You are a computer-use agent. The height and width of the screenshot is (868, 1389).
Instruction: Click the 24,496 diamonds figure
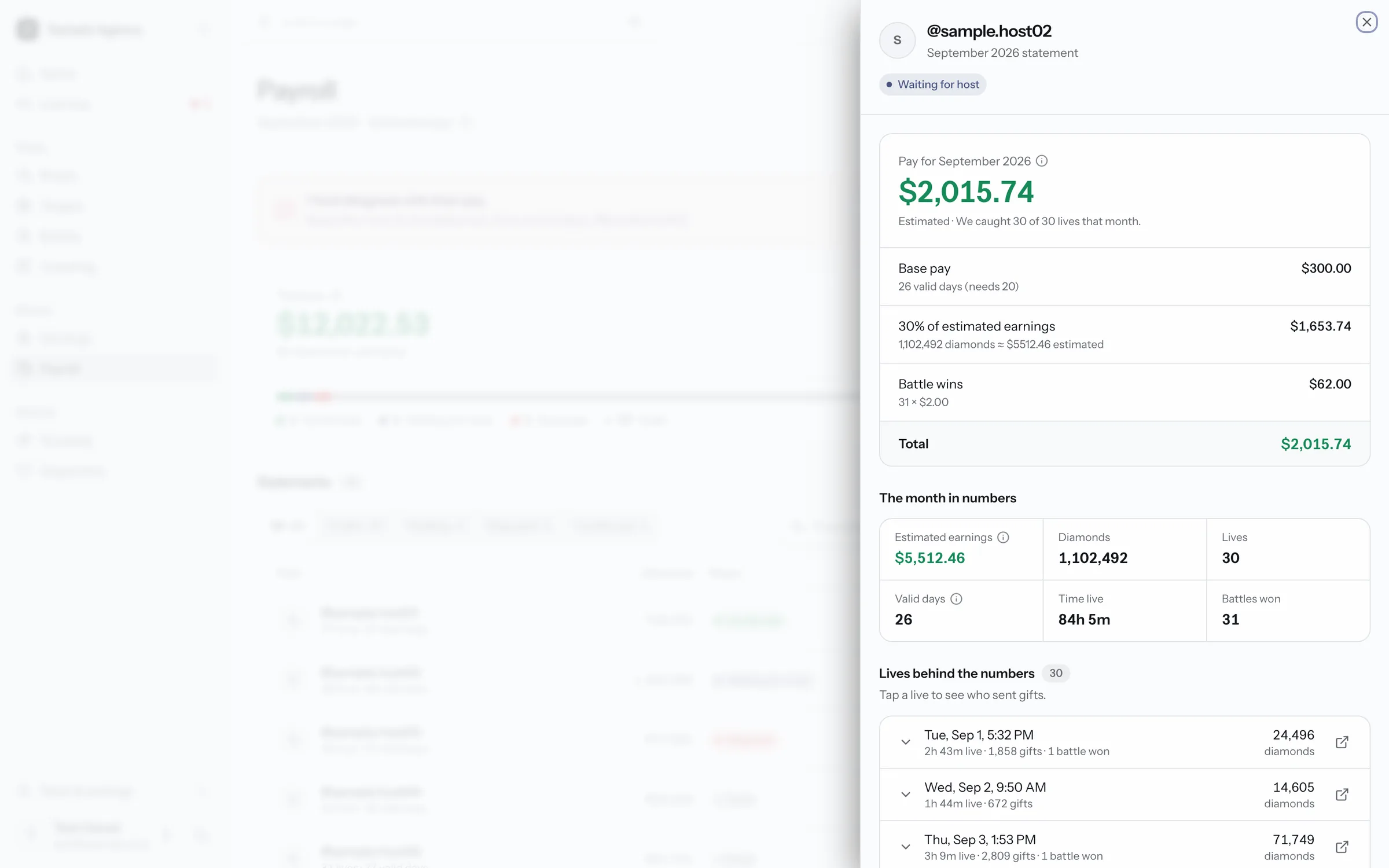1293,735
